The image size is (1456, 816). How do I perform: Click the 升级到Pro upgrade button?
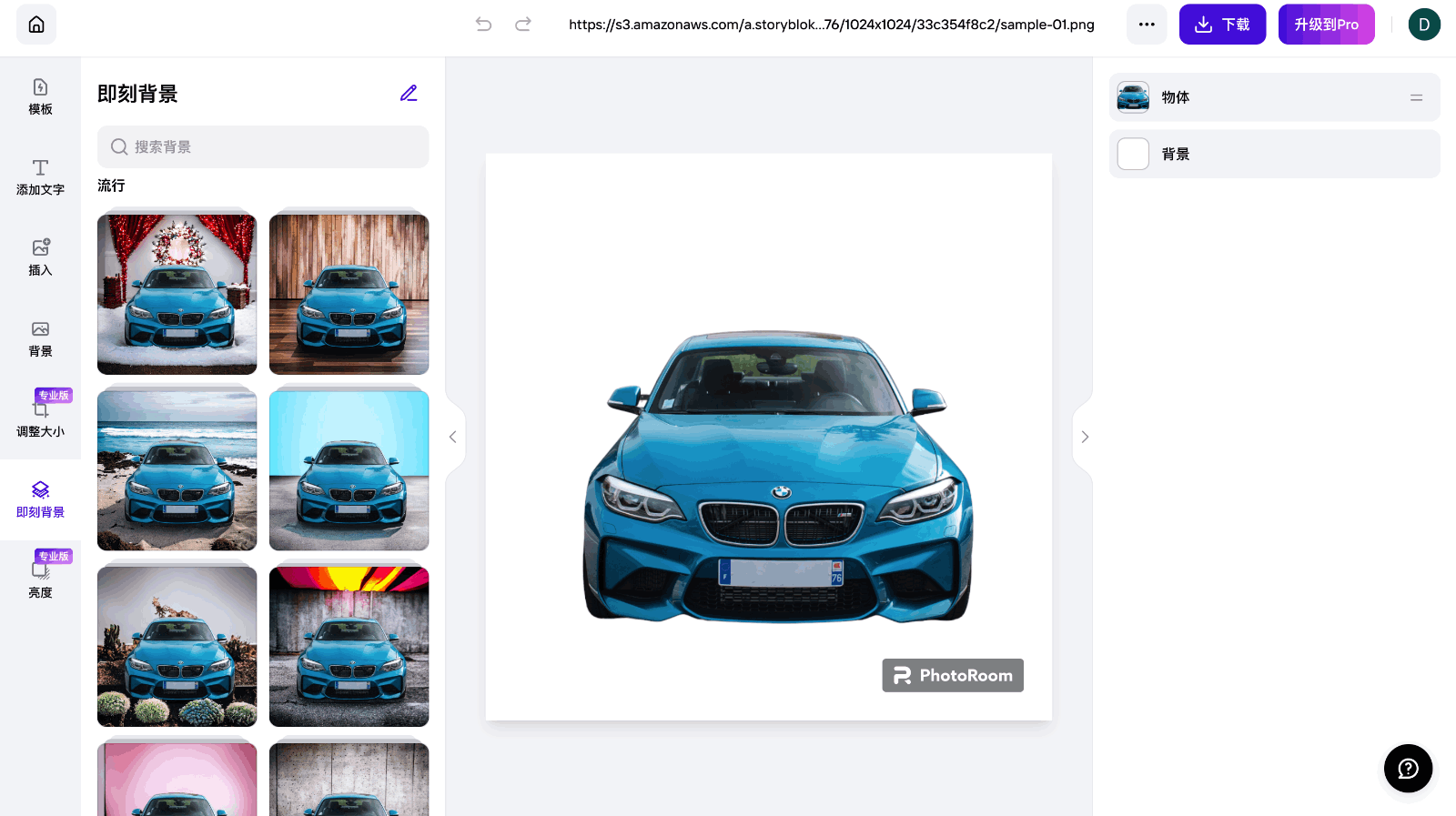pyautogui.click(x=1326, y=25)
